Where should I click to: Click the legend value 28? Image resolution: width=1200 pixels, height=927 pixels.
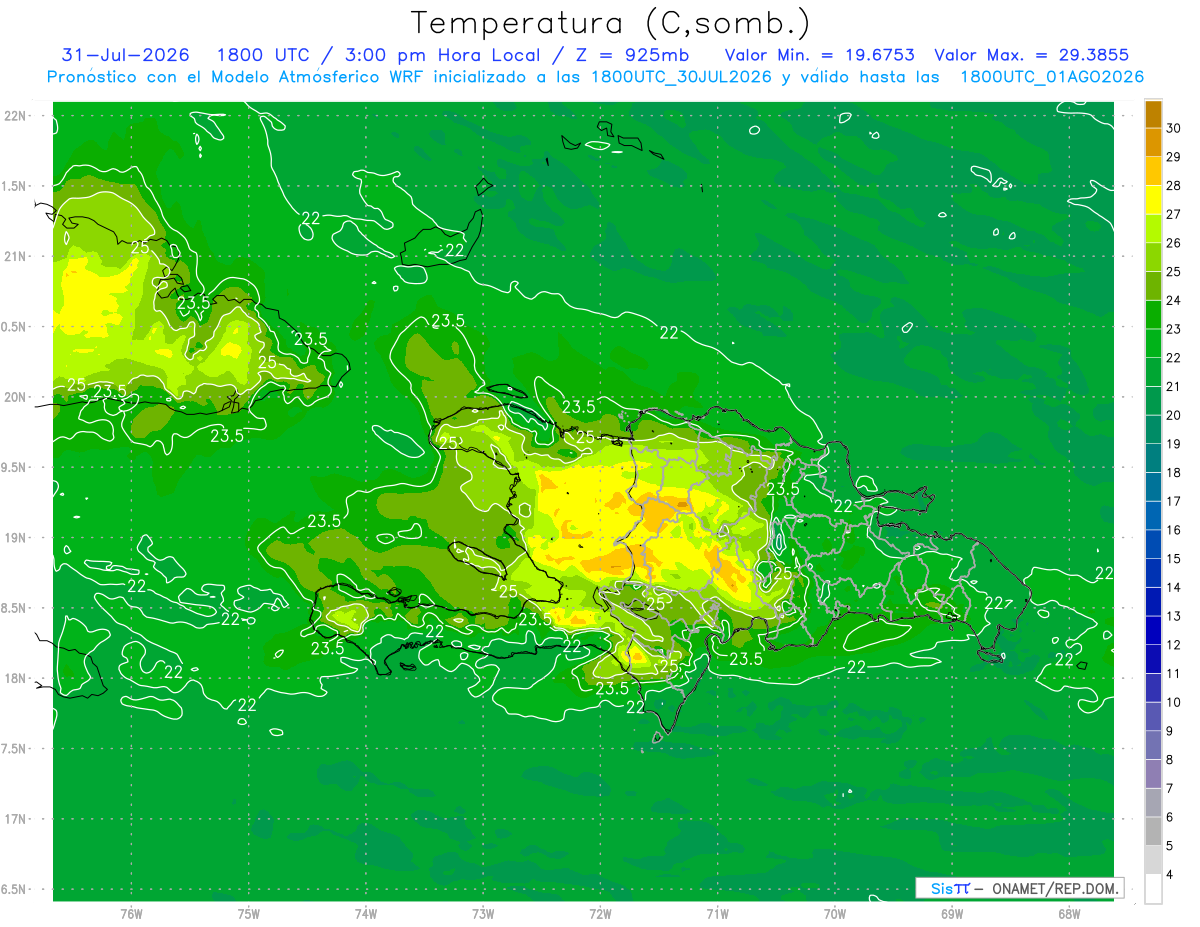point(1174,185)
